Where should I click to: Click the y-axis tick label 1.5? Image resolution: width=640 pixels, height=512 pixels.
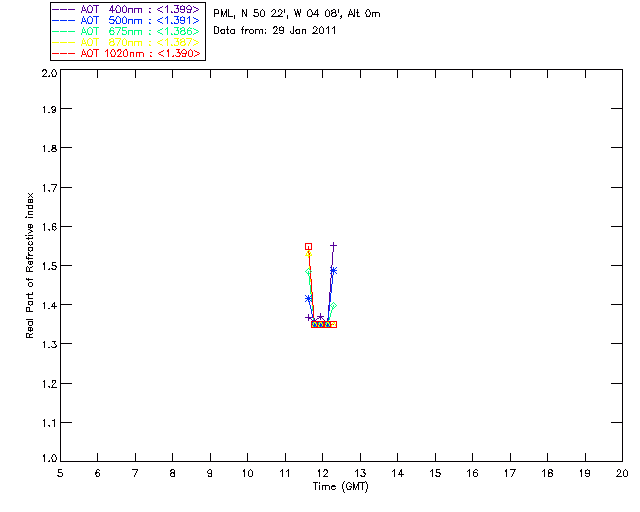[x=49, y=266]
